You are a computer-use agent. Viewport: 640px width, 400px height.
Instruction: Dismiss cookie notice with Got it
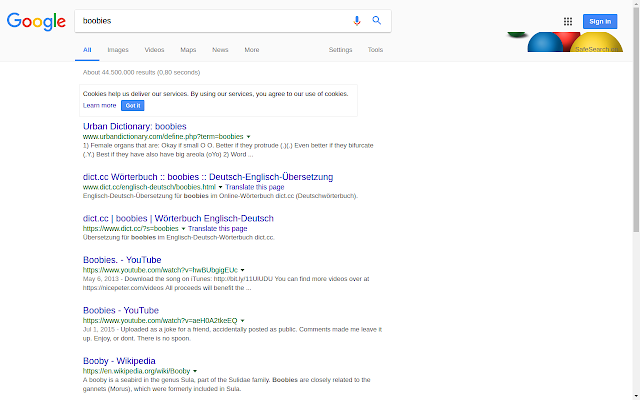point(133,106)
